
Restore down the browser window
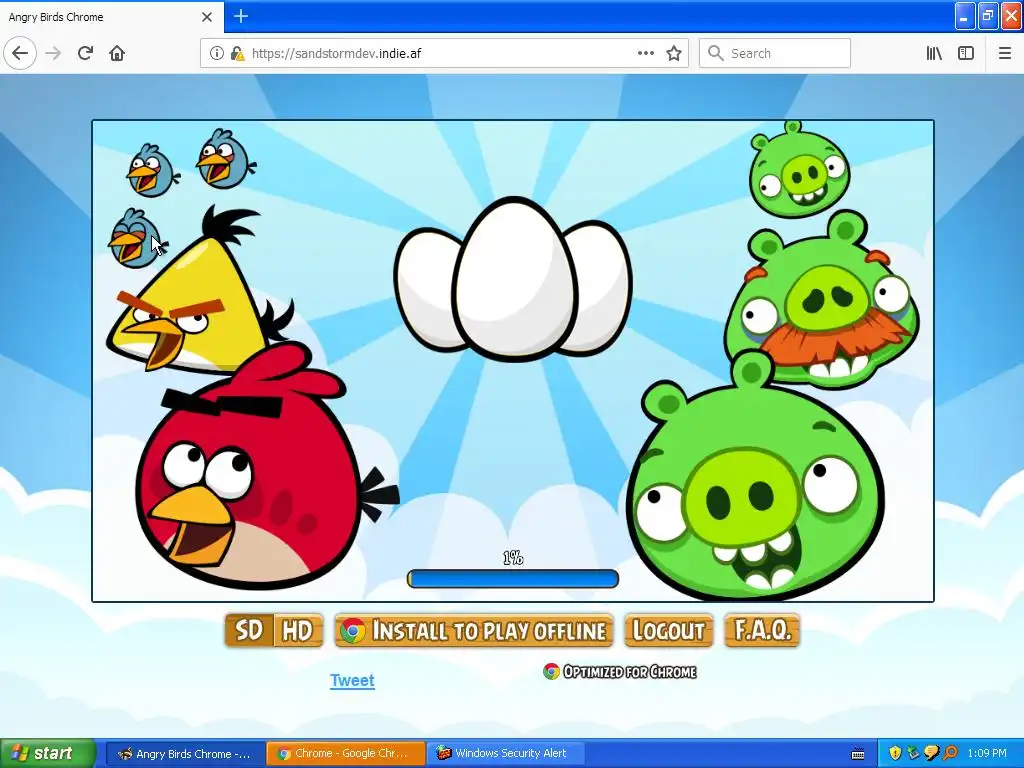point(988,16)
